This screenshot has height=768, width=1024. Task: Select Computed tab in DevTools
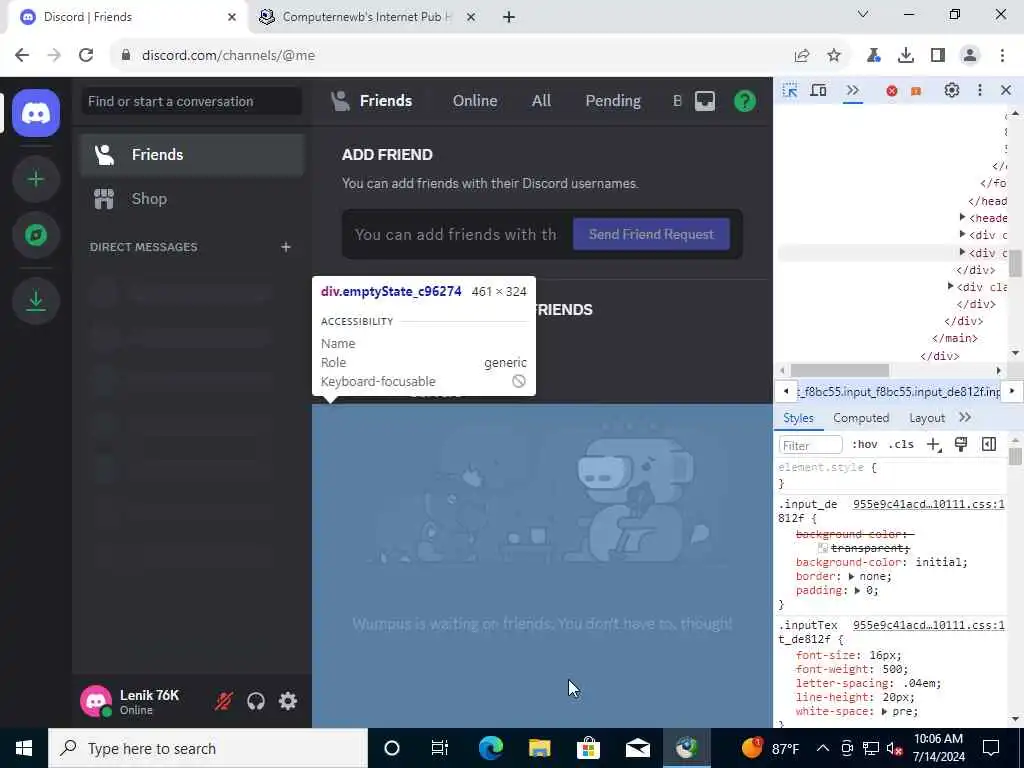[x=861, y=418]
